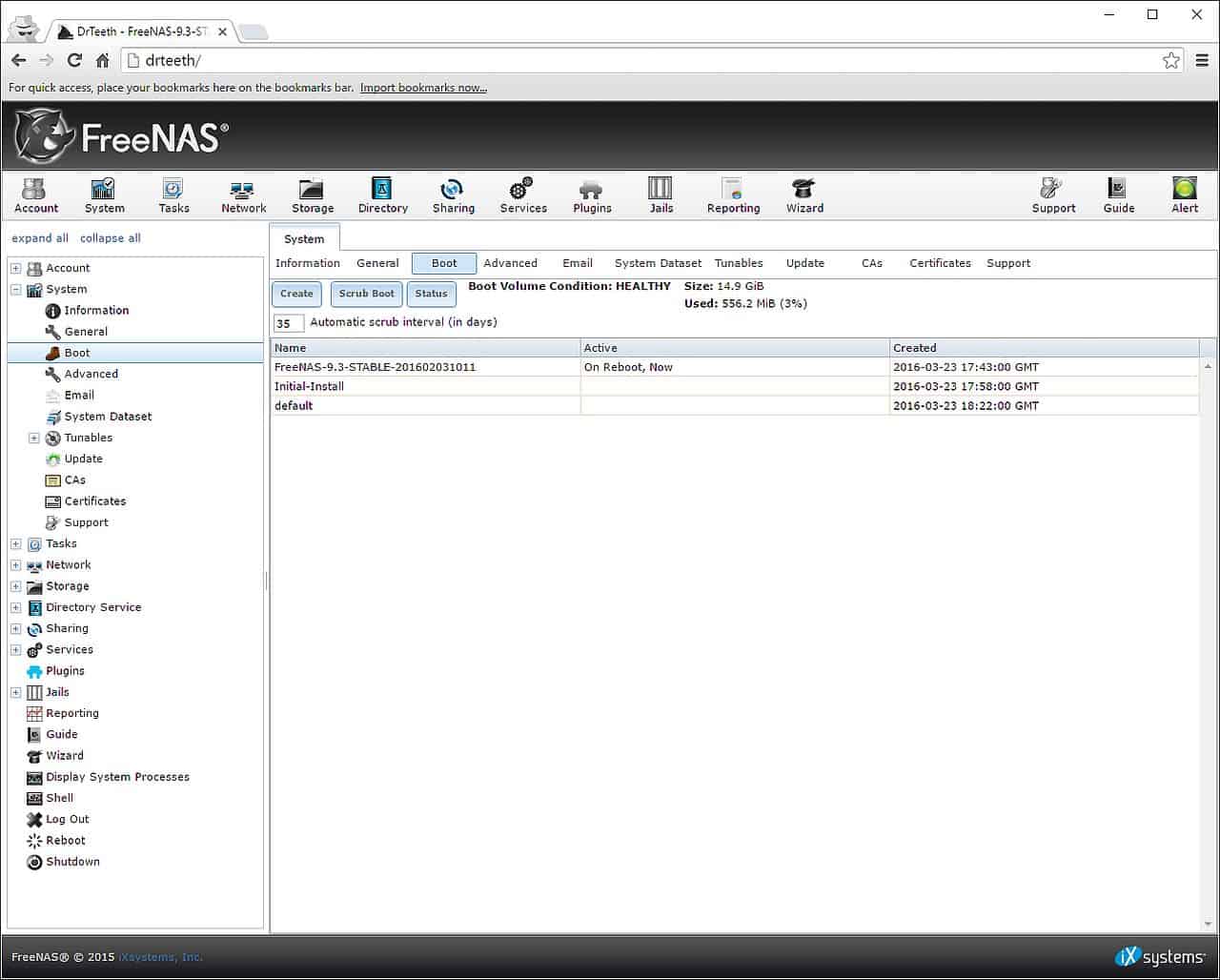The width and height of the screenshot is (1220, 980).
Task: Open the Storage toolbar icon
Action: pyautogui.click(x=313, y=196)
